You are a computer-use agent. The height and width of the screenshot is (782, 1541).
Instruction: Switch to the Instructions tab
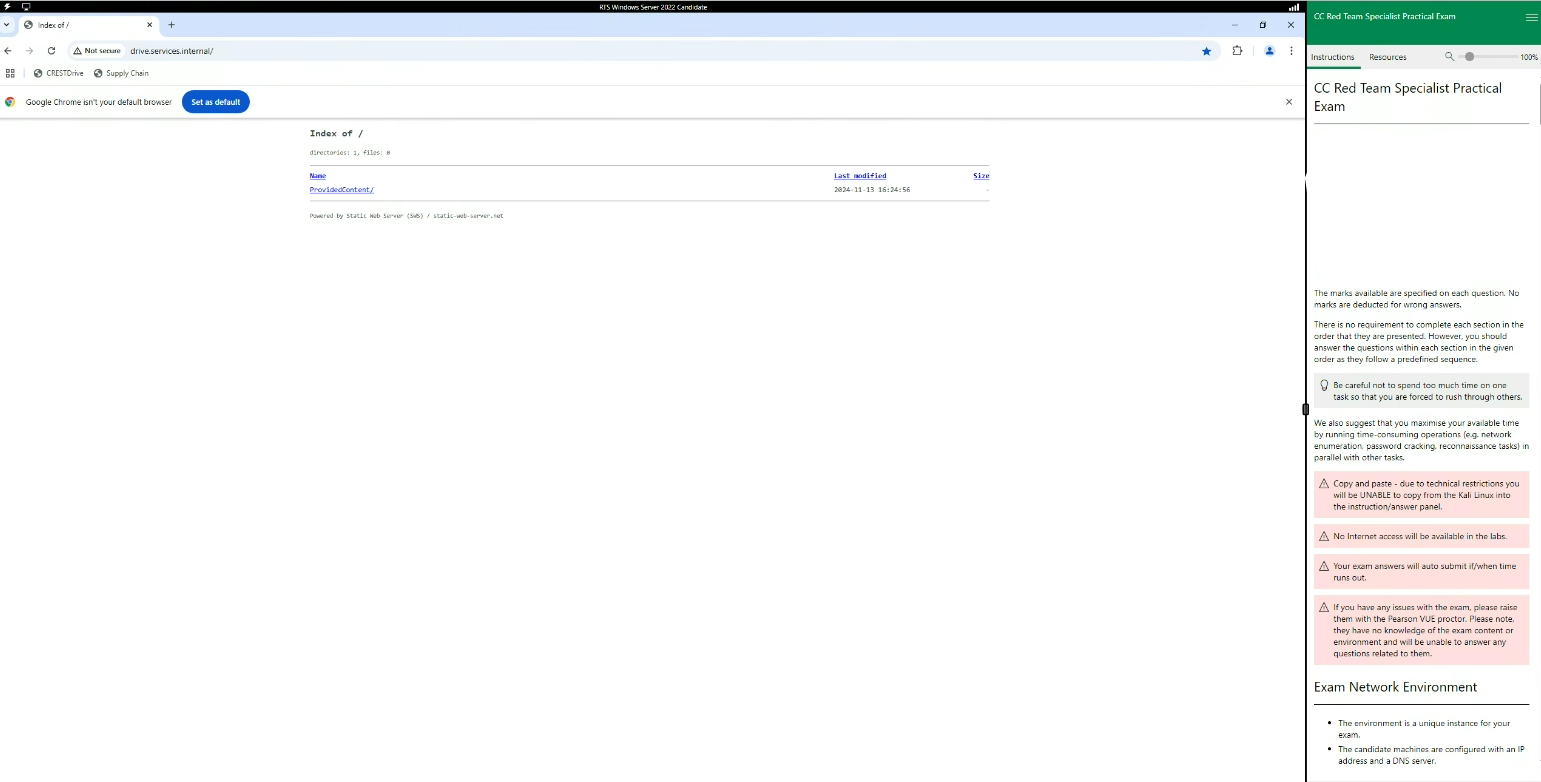(x=1333, y=57)
